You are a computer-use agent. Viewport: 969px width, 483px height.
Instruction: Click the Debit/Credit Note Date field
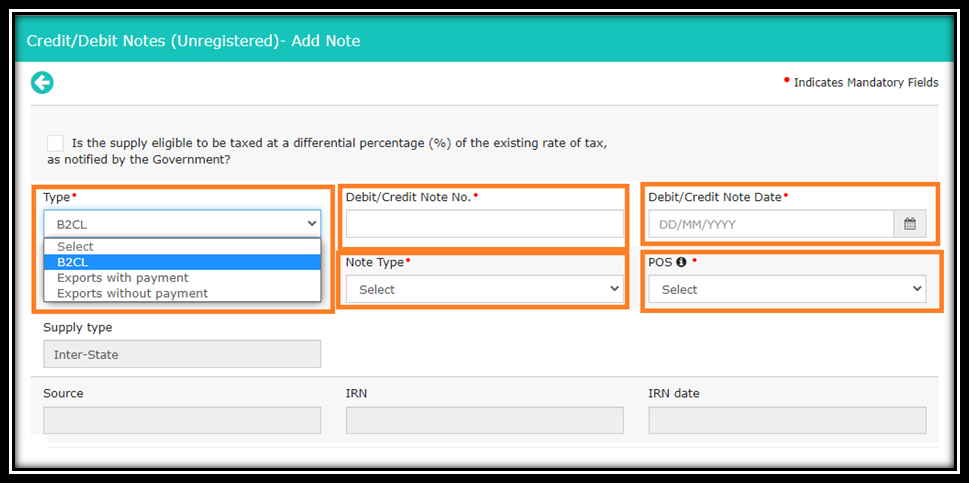pyautogui.click(x=771, y=224)
